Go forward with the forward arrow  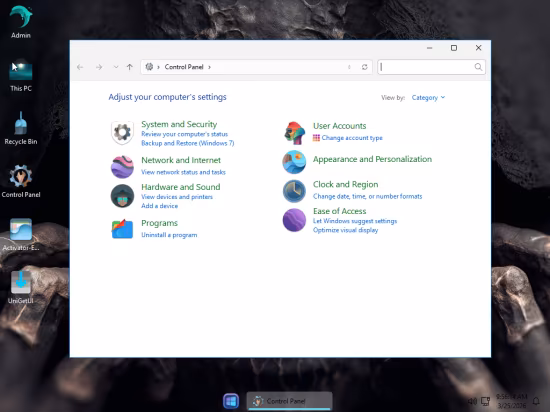click(99, 67)
